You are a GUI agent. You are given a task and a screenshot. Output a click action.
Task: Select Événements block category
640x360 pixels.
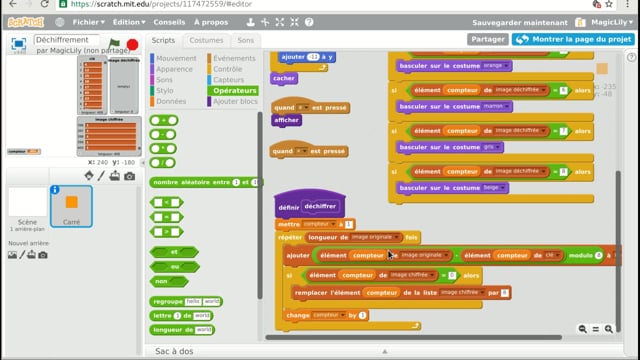pyautogui.click(x=234, y=58)
